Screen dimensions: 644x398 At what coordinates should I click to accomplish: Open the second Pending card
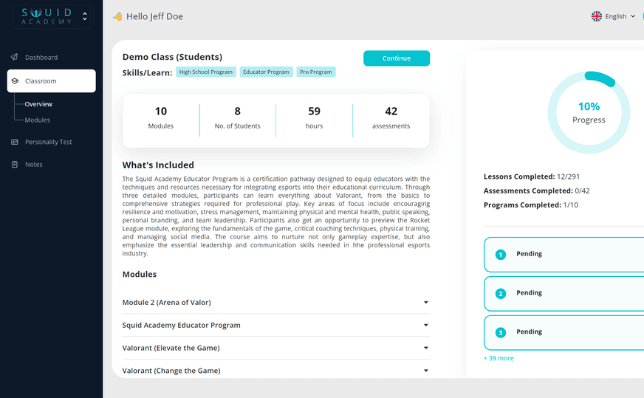click(564, 294)
